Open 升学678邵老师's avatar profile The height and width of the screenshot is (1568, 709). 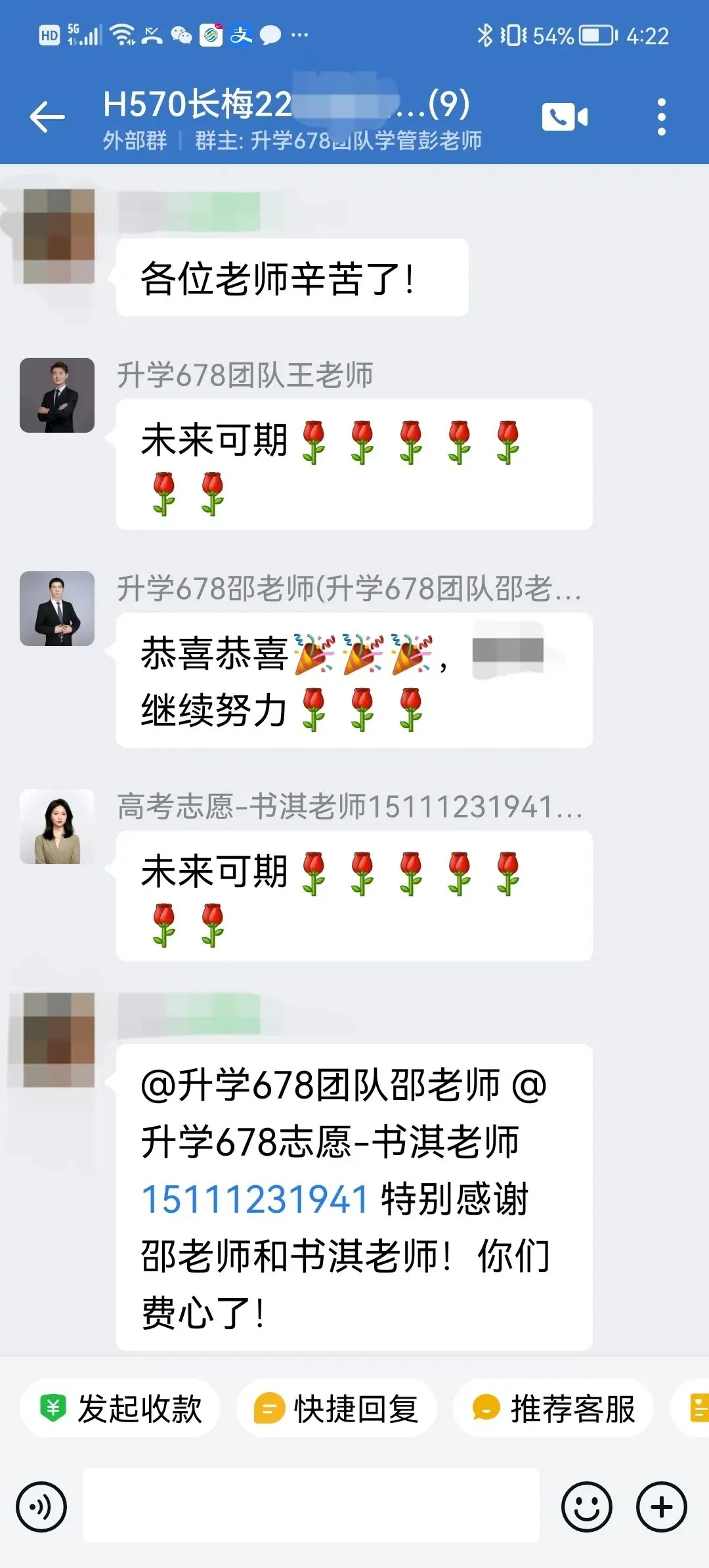click(x=57, y=609)
